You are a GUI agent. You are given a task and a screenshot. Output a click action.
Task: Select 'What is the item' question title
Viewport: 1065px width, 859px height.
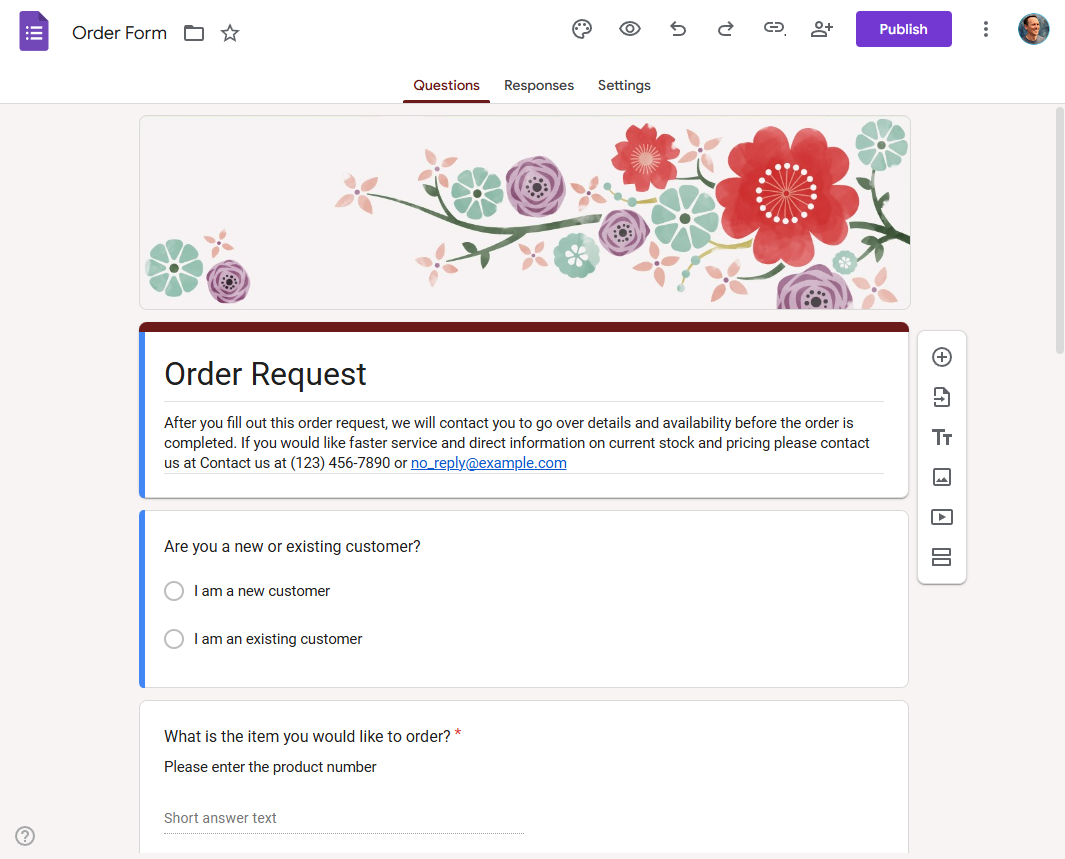307,737
